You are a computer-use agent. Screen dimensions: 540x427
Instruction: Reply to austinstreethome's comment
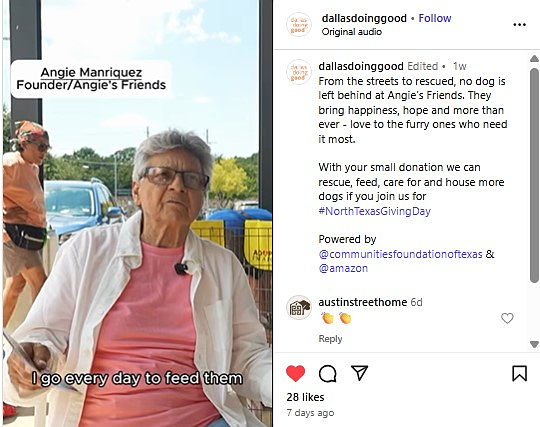(330, 339)
